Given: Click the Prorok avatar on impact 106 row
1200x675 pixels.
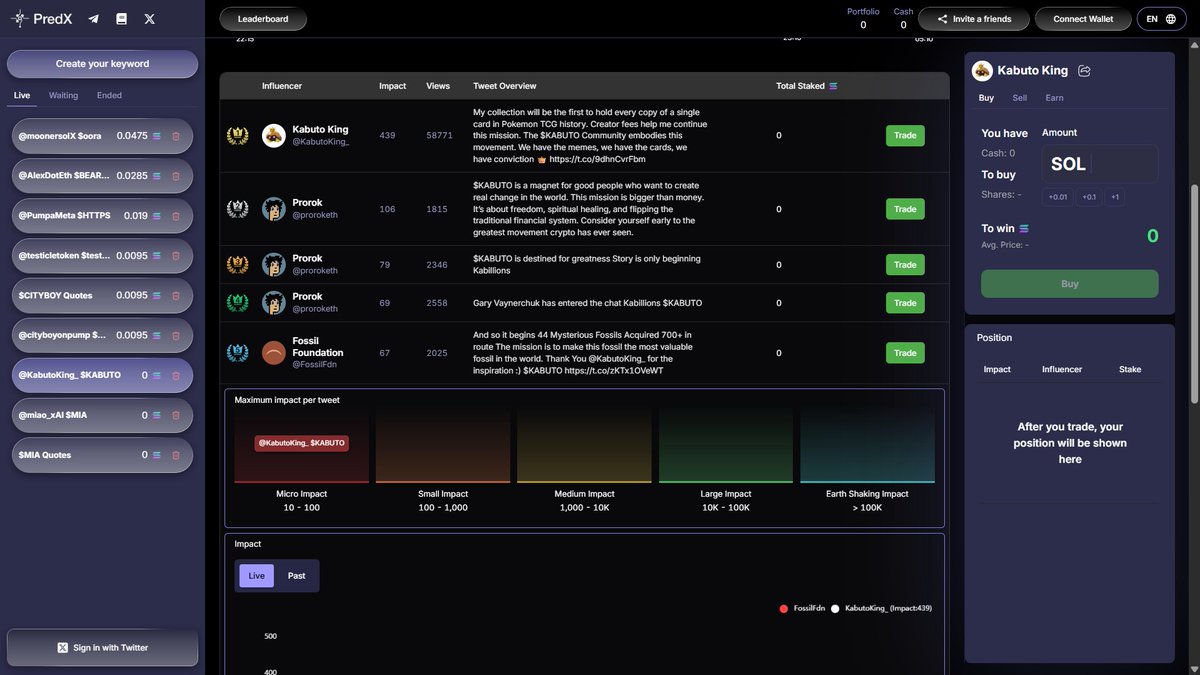Looking at the screenshot, I should point(274,209).
